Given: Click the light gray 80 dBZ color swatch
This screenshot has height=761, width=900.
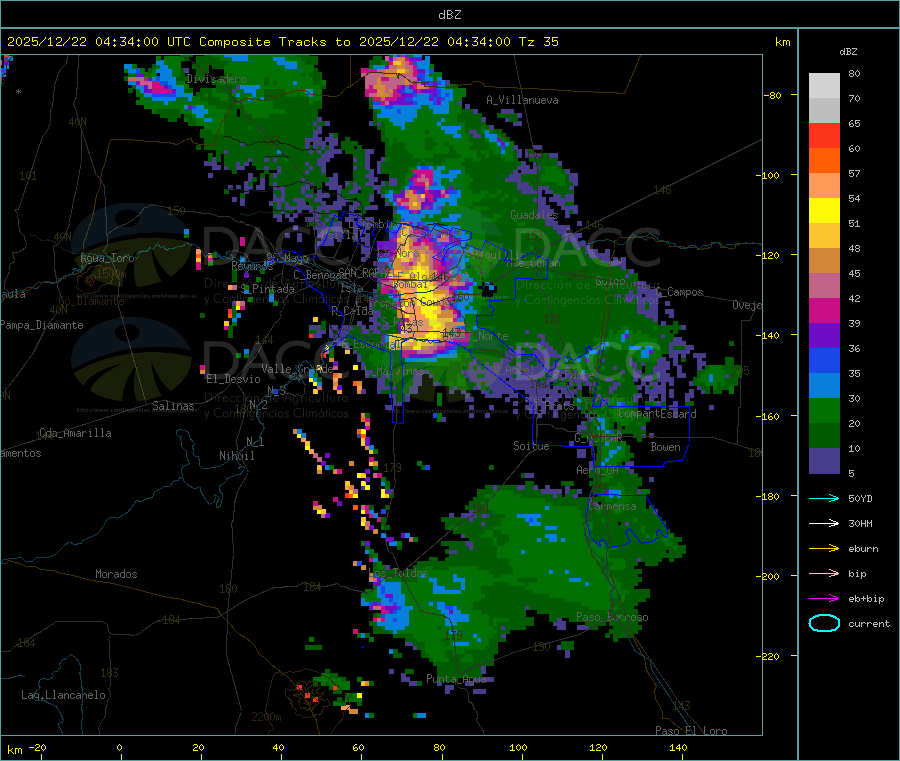Looking at the screenshot, I should 824,86.
